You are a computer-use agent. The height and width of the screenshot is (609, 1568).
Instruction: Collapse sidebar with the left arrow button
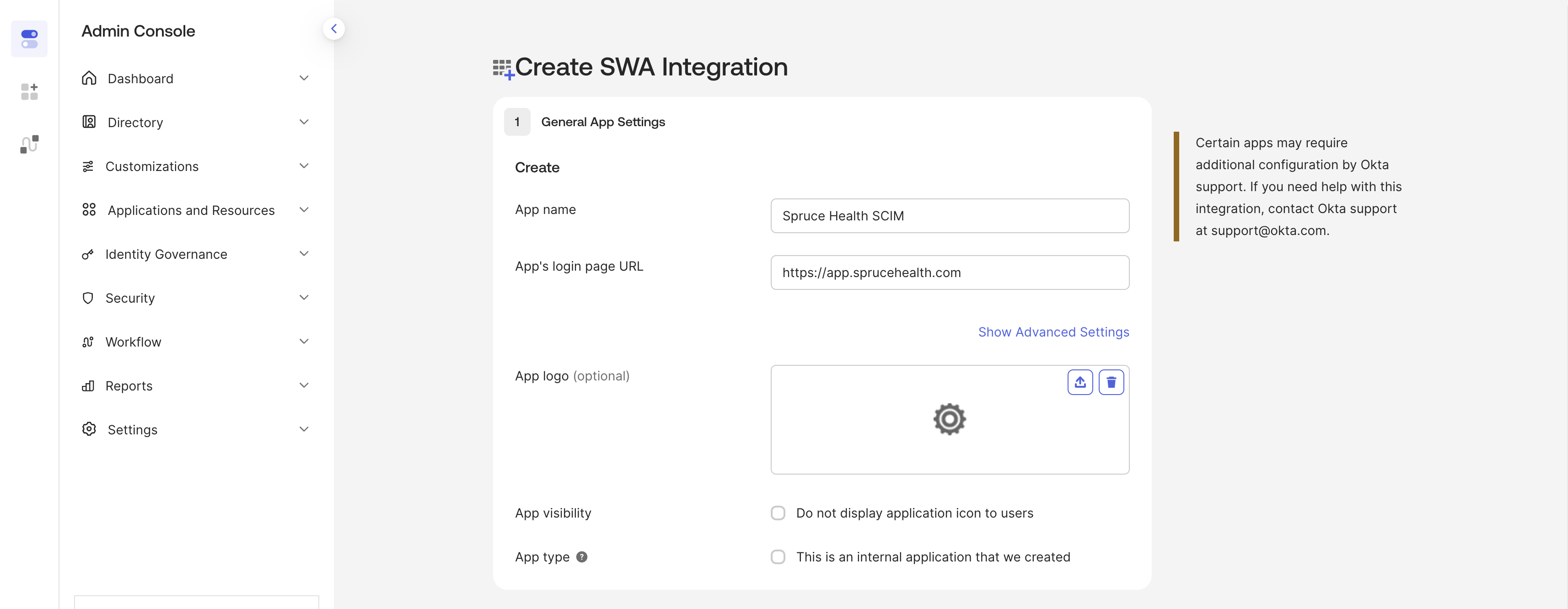333,29
